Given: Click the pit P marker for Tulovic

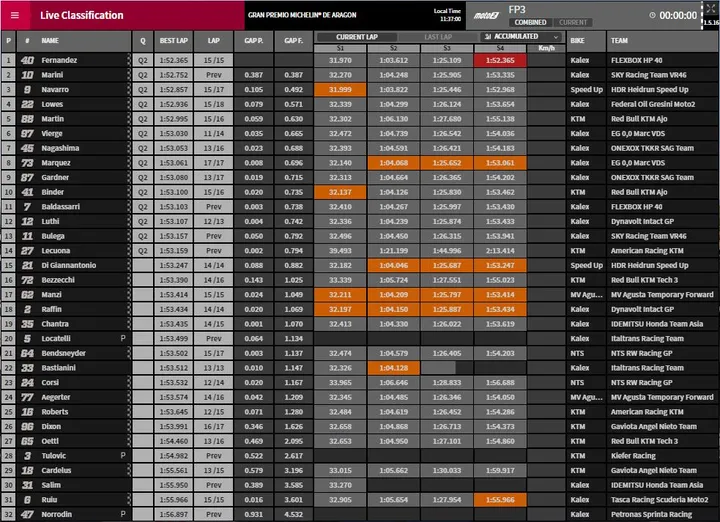Looking at the screenshot, I should click(123, 455).
